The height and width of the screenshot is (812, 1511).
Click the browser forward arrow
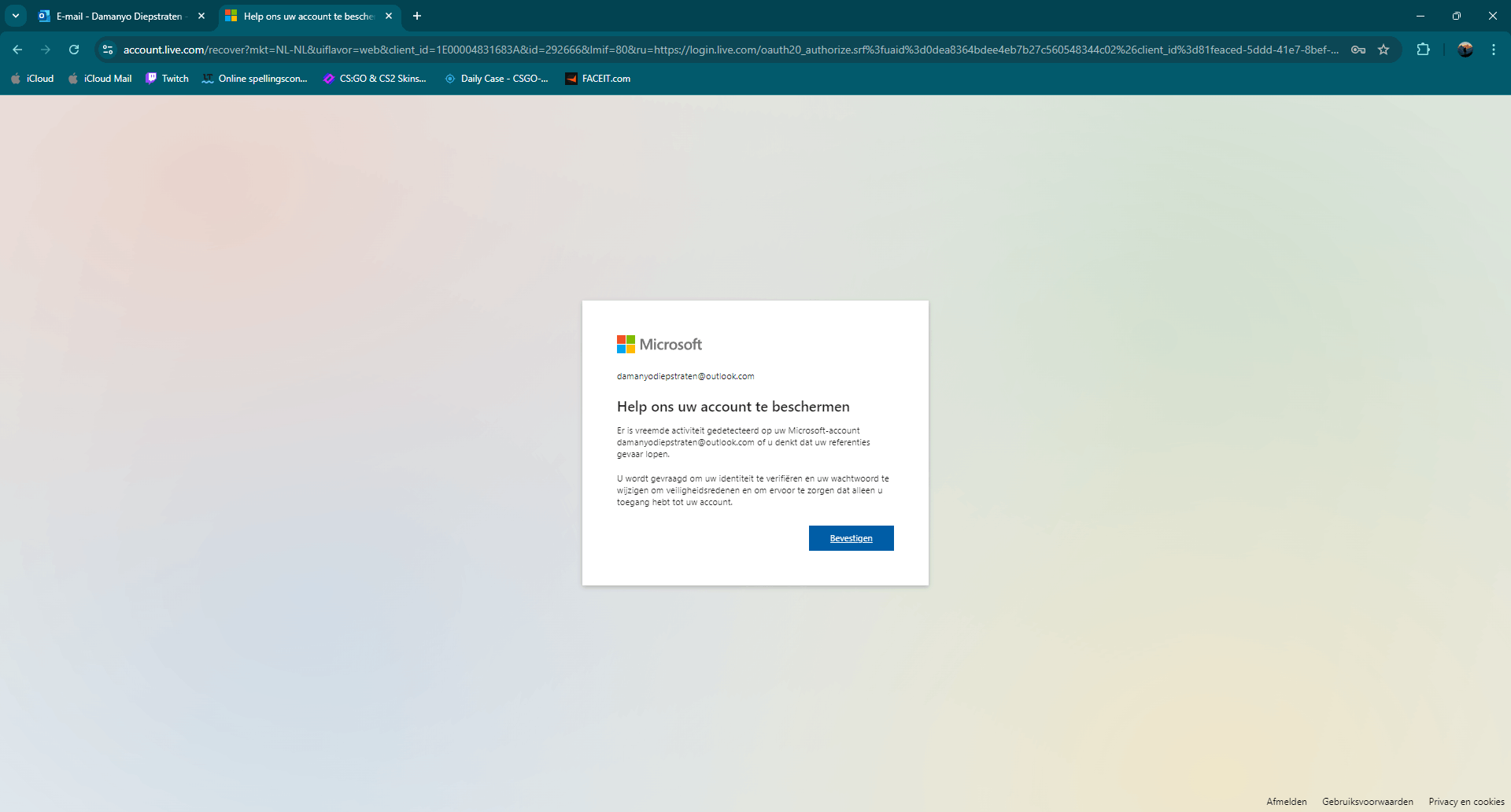pos(46,50)
